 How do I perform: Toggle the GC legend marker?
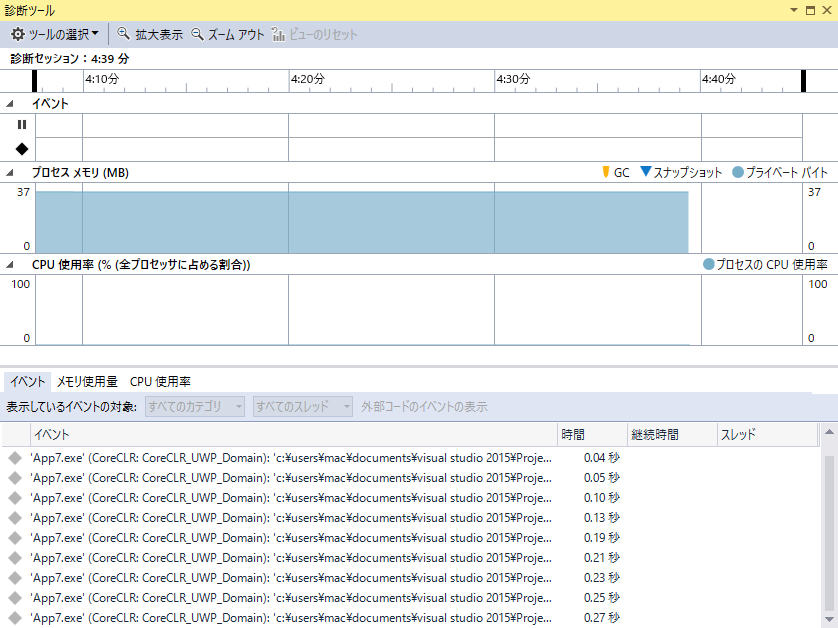pyautogui.click(x=606, y=172)
